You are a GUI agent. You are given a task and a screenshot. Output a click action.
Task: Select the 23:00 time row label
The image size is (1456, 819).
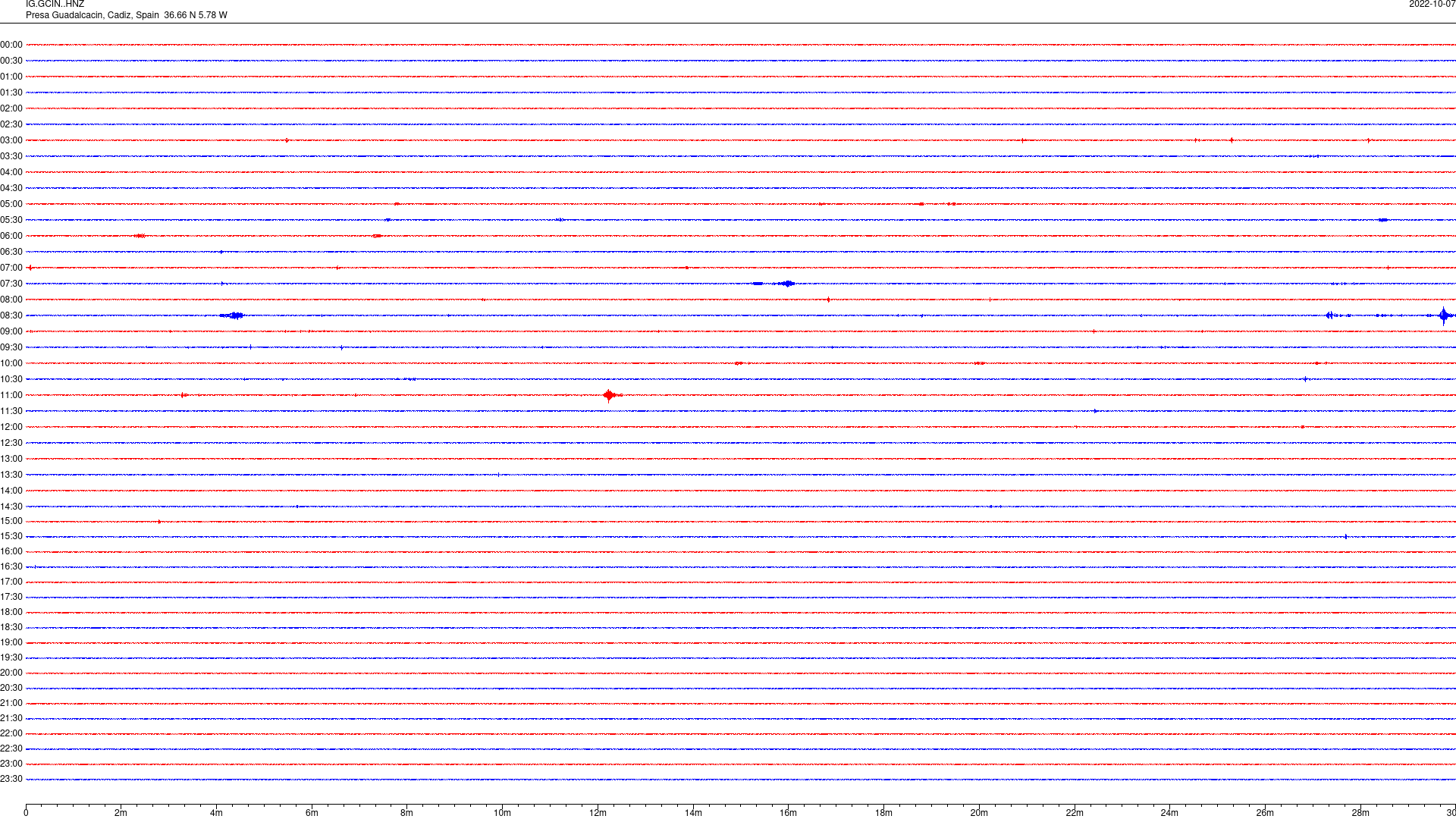[x=11, y=764]
